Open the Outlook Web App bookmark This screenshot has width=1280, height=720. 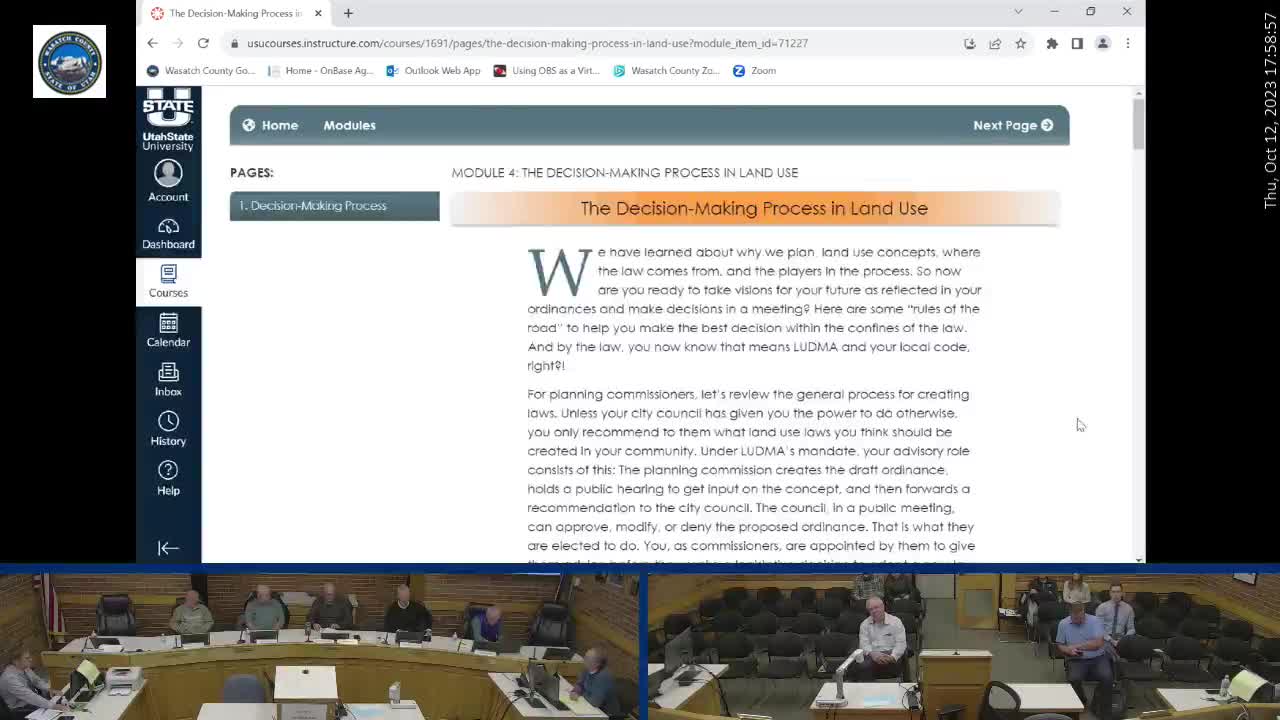433,70
